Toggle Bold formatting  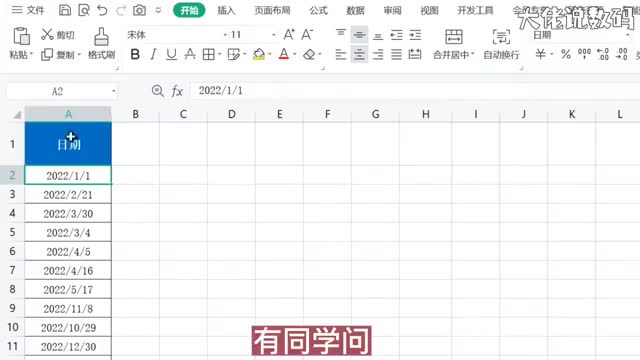135,54
